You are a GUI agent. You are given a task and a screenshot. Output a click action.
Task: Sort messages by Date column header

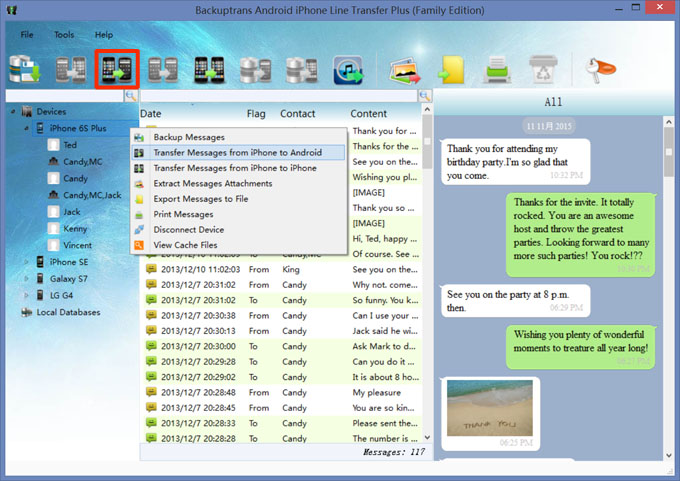coord(150,114)
